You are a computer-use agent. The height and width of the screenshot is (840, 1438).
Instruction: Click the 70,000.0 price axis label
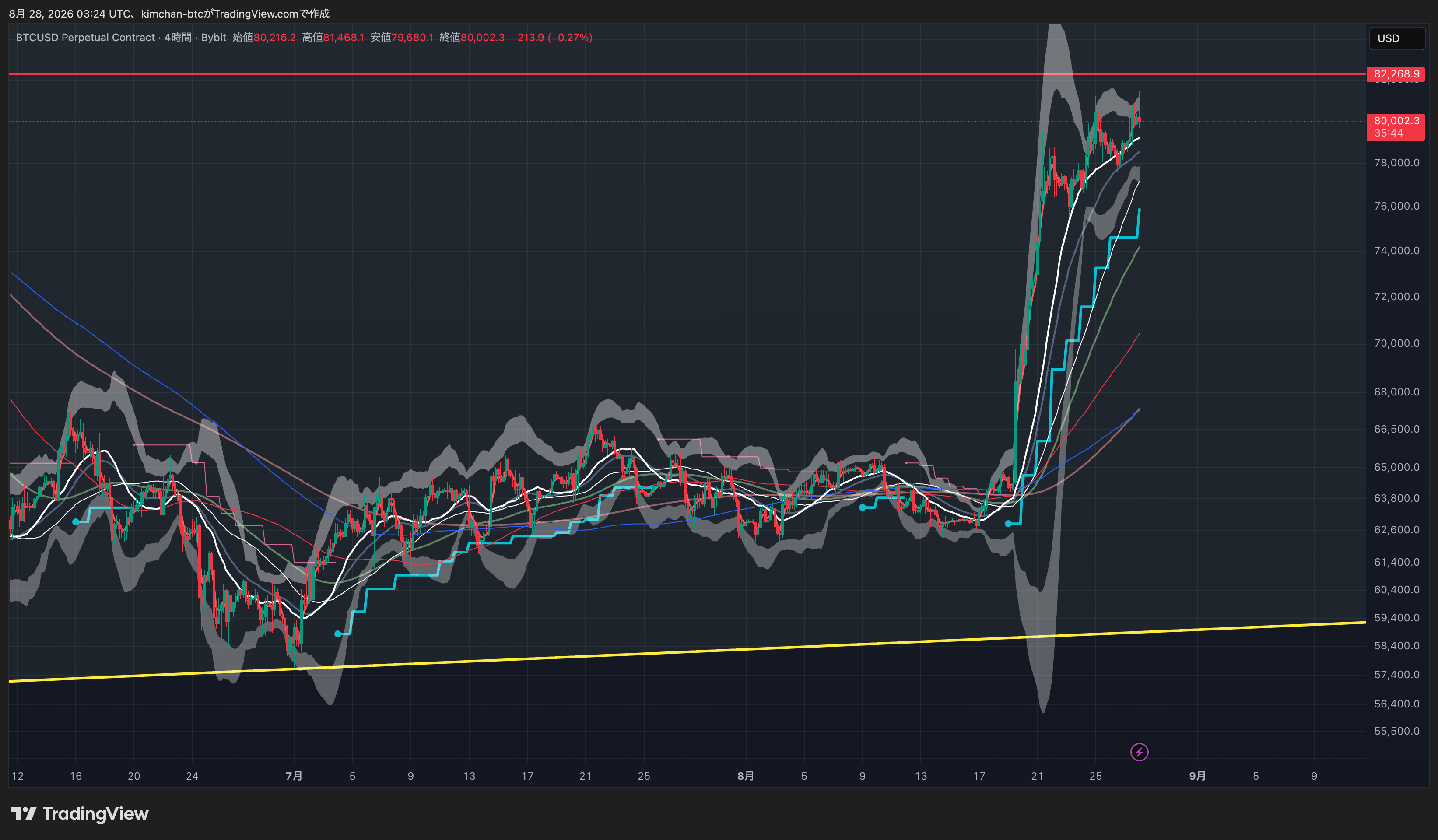[1396, 343]
